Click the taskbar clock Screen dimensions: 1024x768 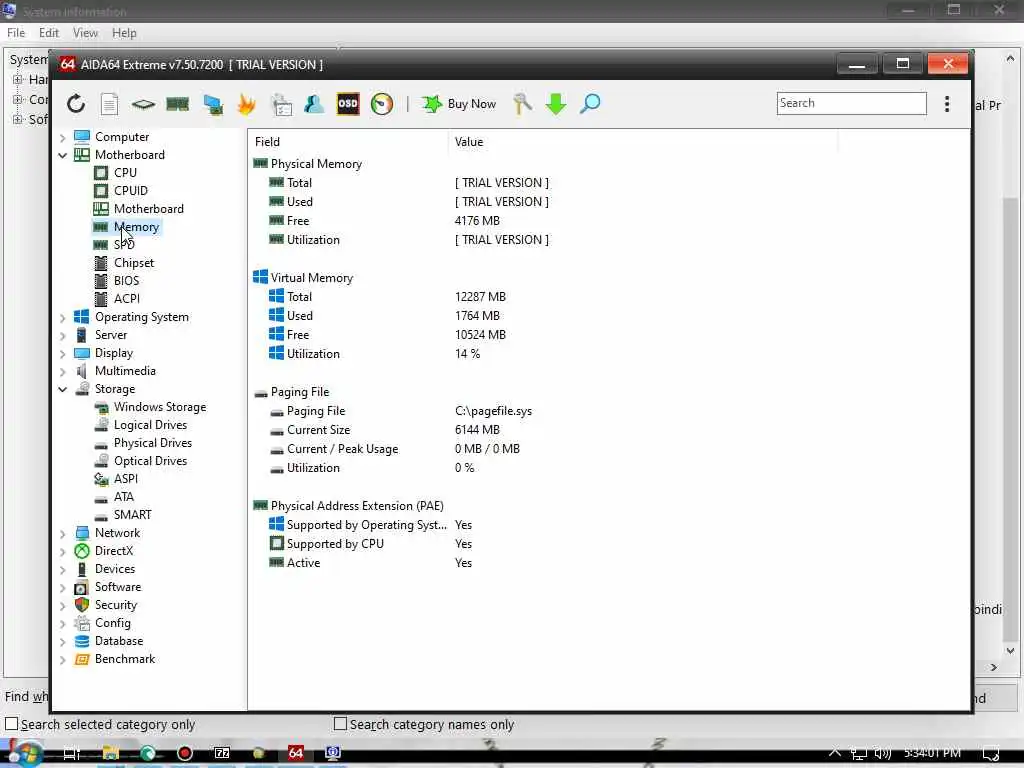tap(932, 753)
